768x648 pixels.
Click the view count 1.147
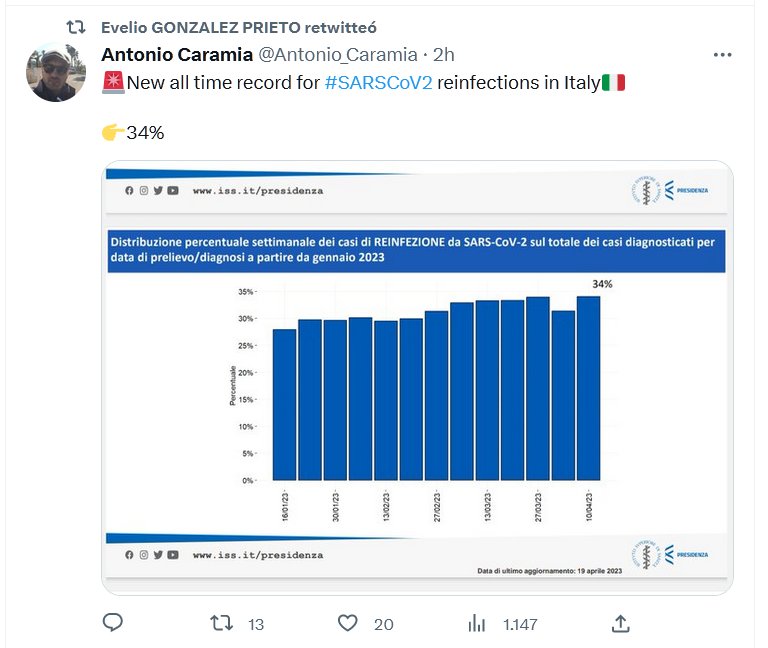click(x=520, y=624)
